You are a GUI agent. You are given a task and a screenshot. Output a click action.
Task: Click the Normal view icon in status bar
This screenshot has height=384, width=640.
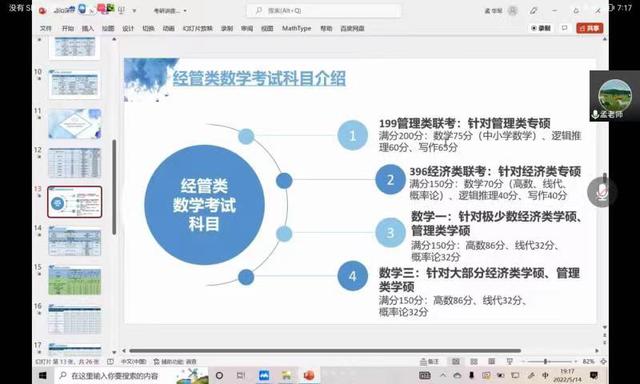(456, 362)
